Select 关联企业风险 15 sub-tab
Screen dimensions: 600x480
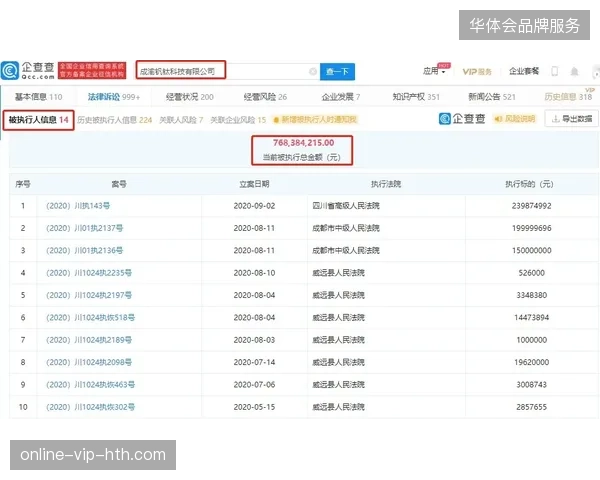[238, 120]
